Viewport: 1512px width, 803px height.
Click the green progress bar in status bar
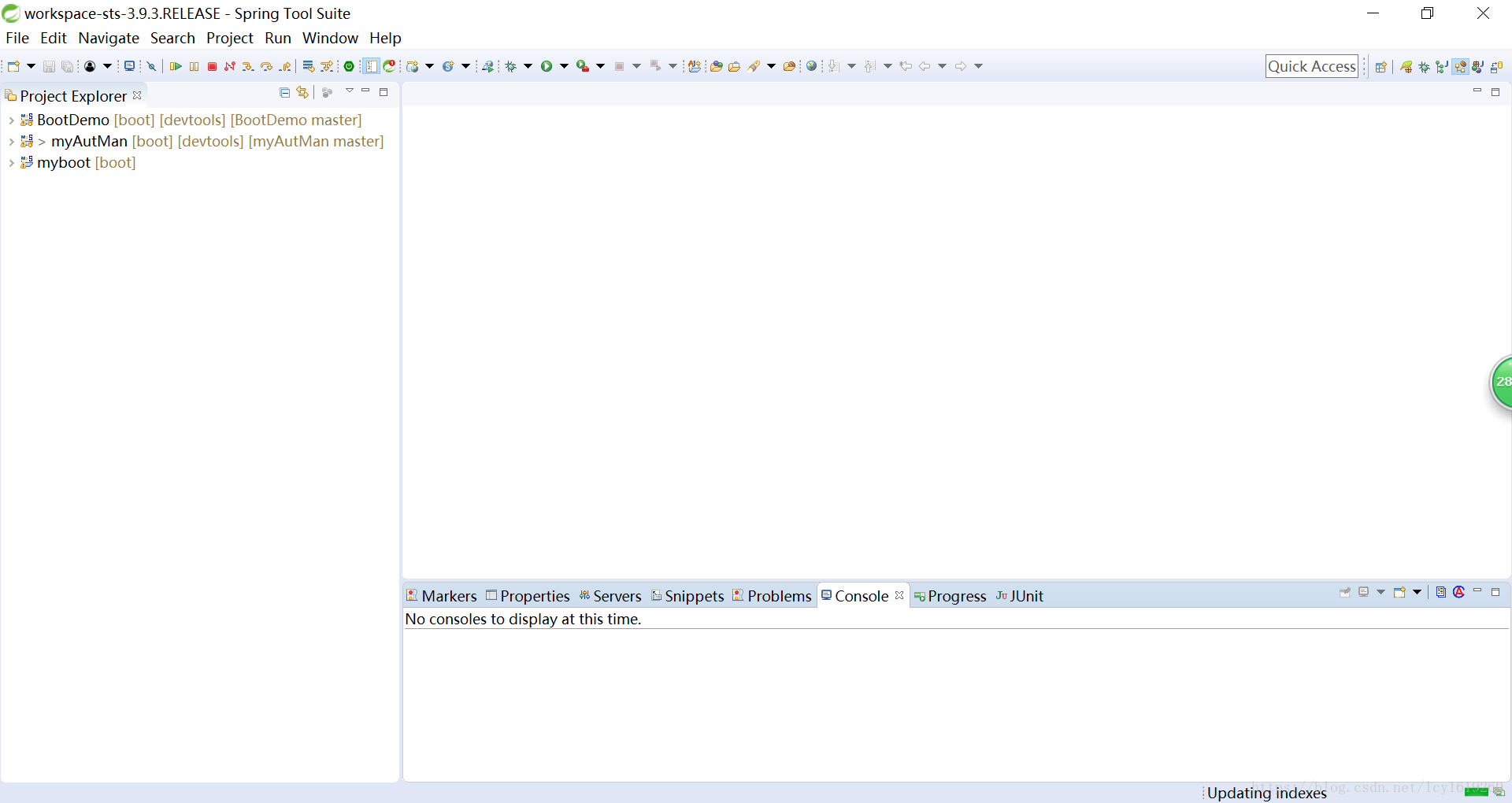click(x=1477, y=792)
